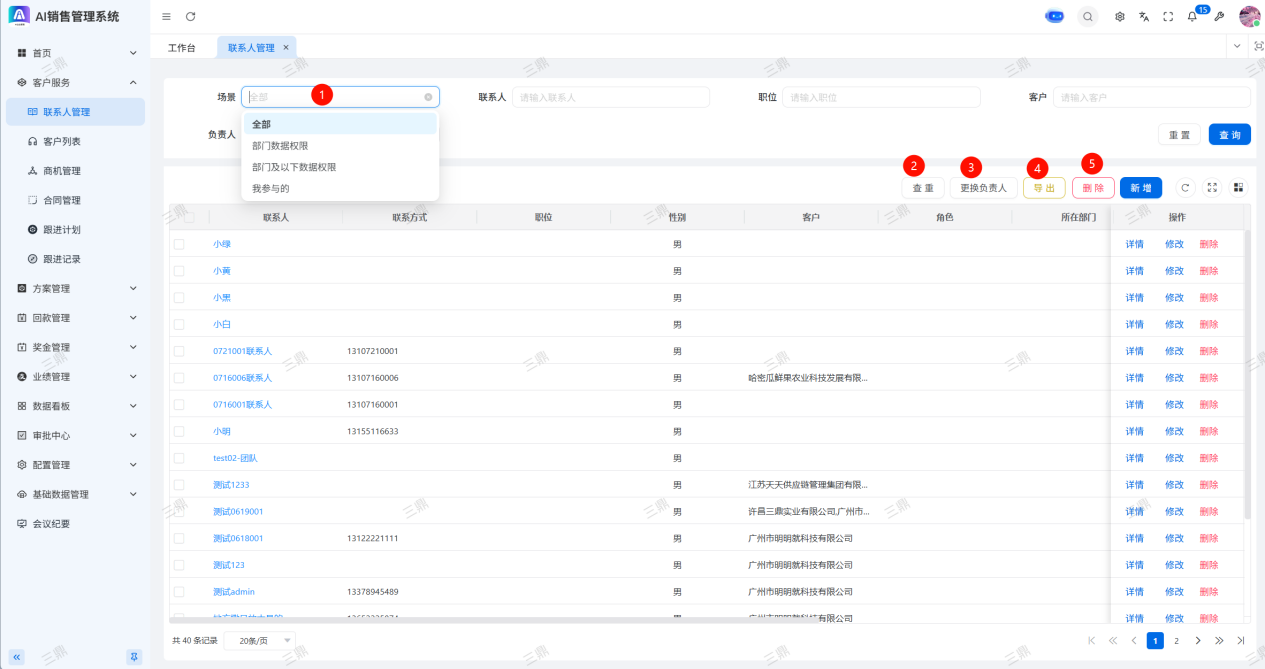Choose 部门数据权限 from the 场景 dropdown
Image resolution: width=1265 pixels, height=669 pixels.
pos(280,146)
